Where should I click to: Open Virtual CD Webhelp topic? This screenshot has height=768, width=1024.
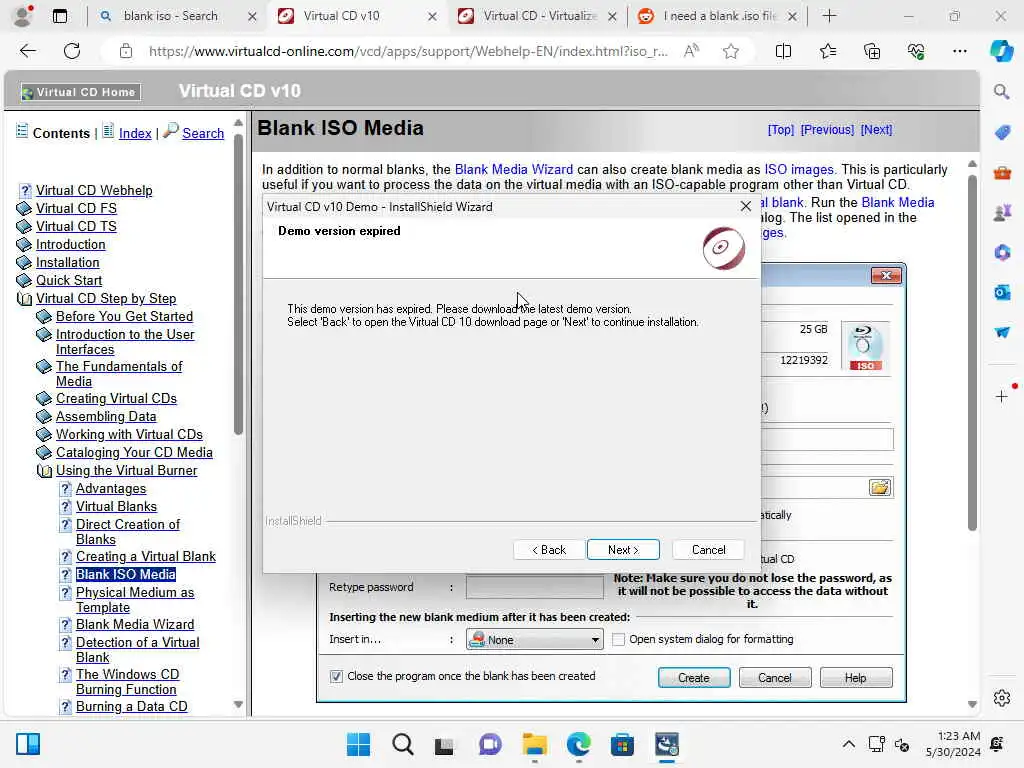94,190
